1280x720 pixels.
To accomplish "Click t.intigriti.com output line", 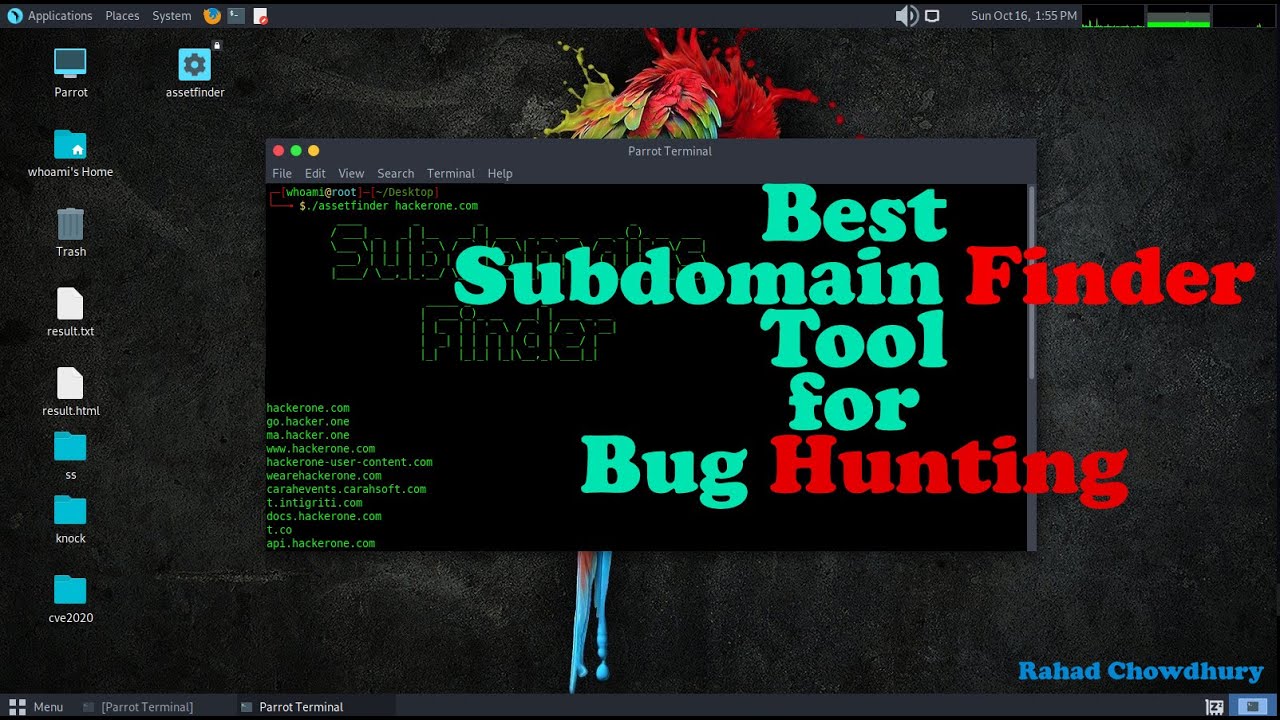I will (314, 503).
